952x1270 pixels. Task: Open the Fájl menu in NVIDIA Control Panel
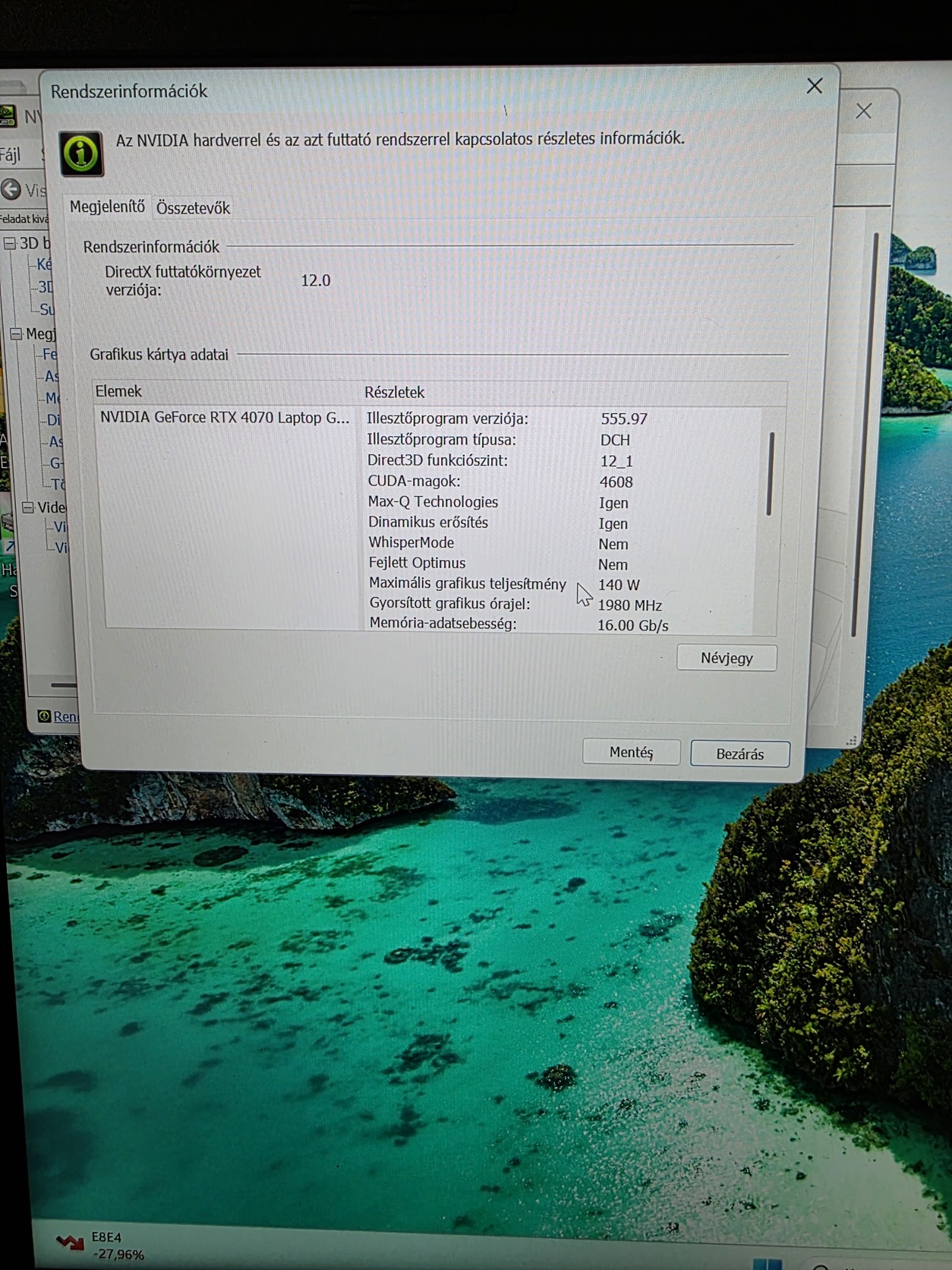click(x=11, y=155)
